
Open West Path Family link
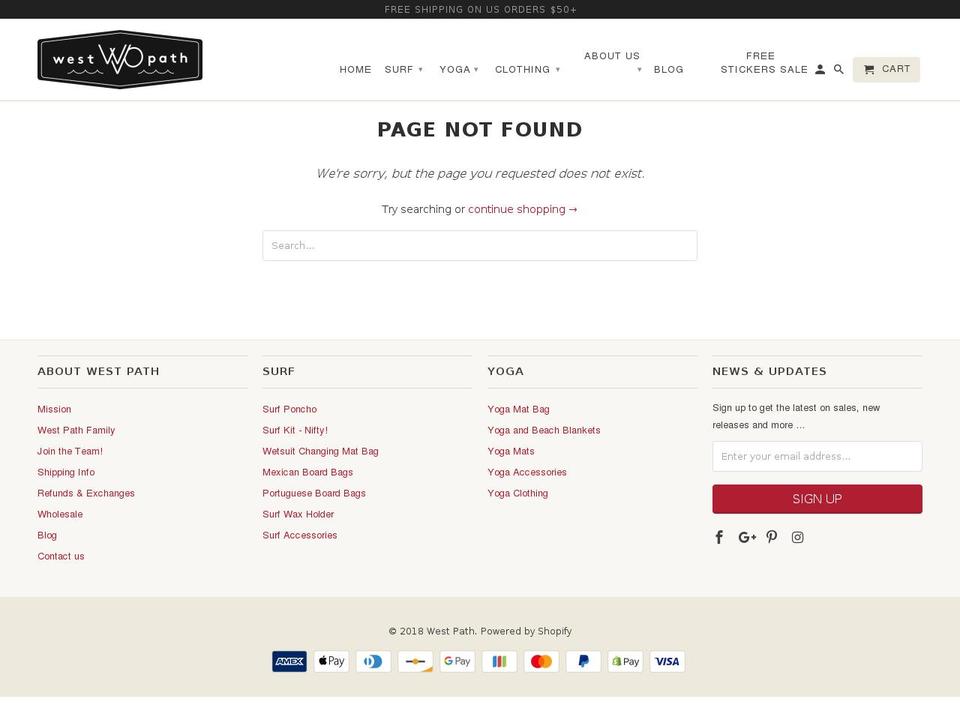76,430
